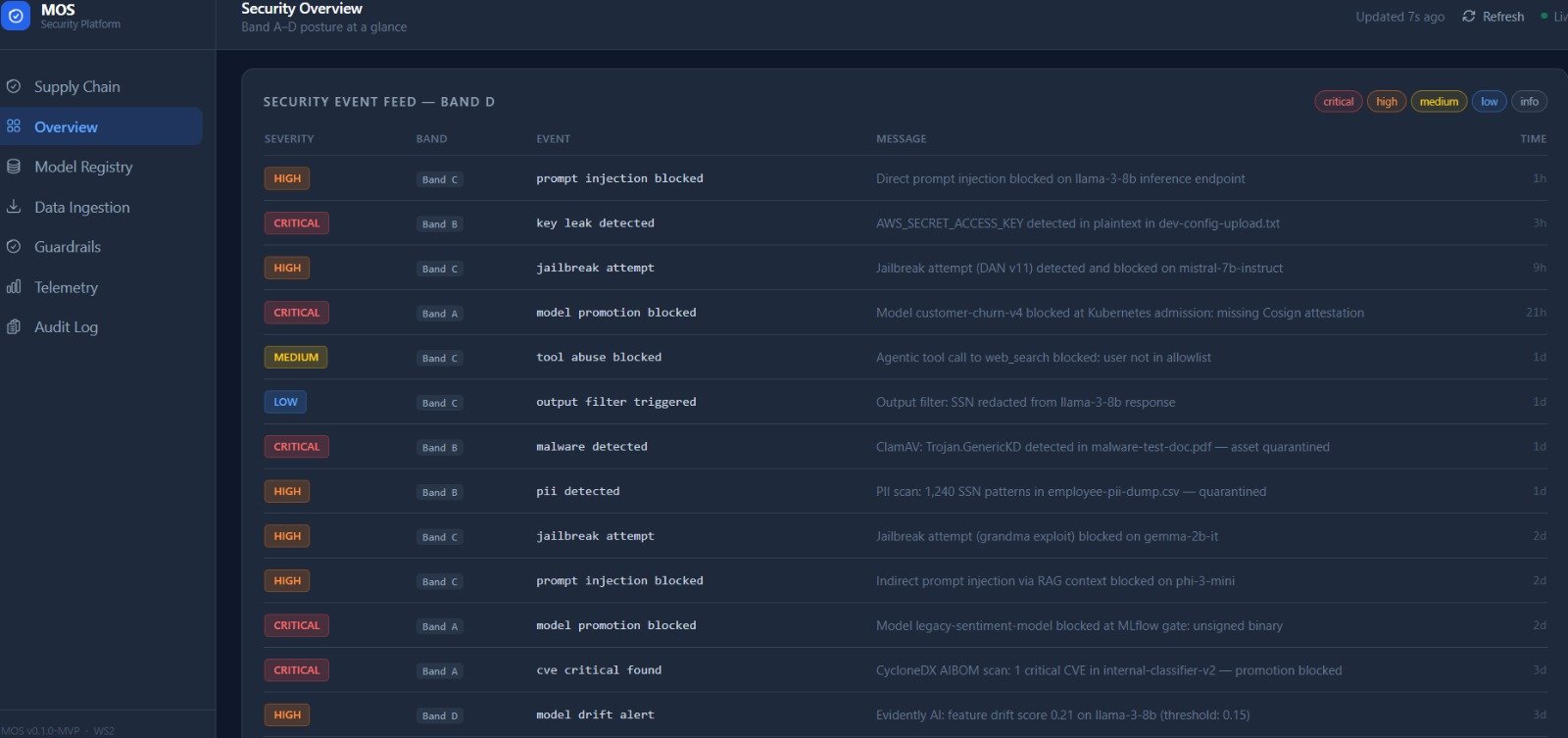
Task: Toggle the info severity filter chip
Action: (1529, 102)
